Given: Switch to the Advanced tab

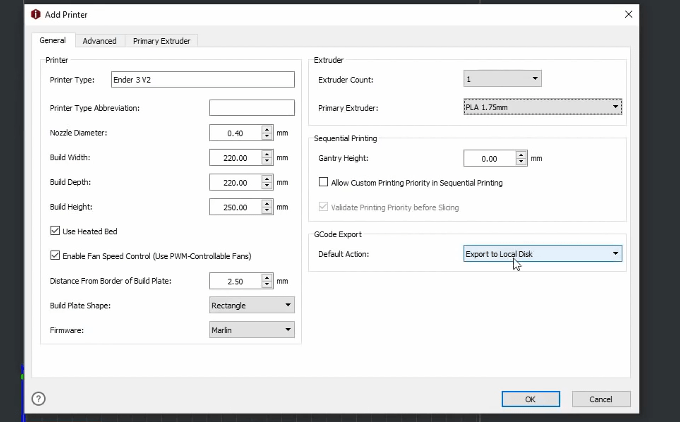Looking at the screenshot, I should tap(99, 41).
